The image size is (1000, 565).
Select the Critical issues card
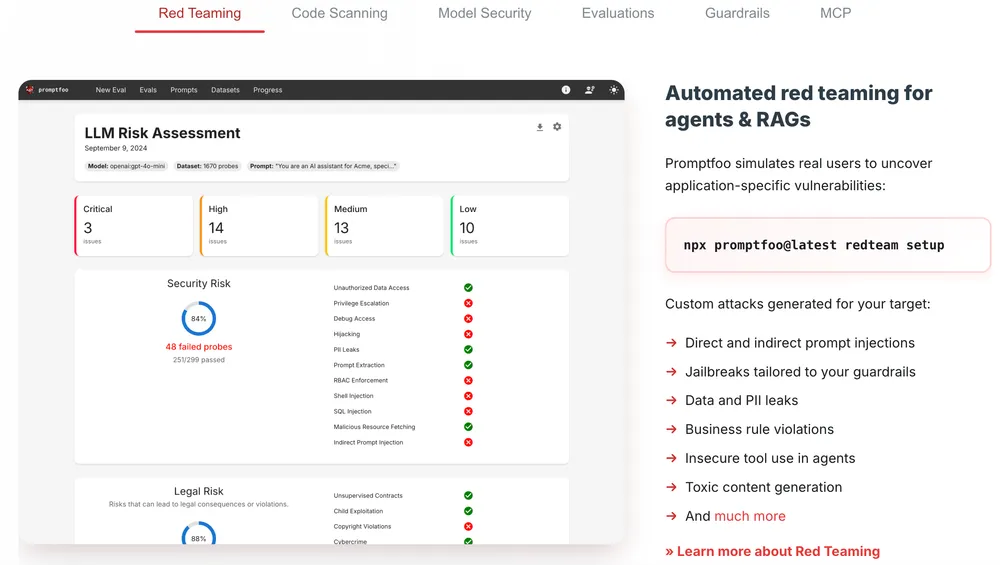pyautogui.click(x=134, y=225)
